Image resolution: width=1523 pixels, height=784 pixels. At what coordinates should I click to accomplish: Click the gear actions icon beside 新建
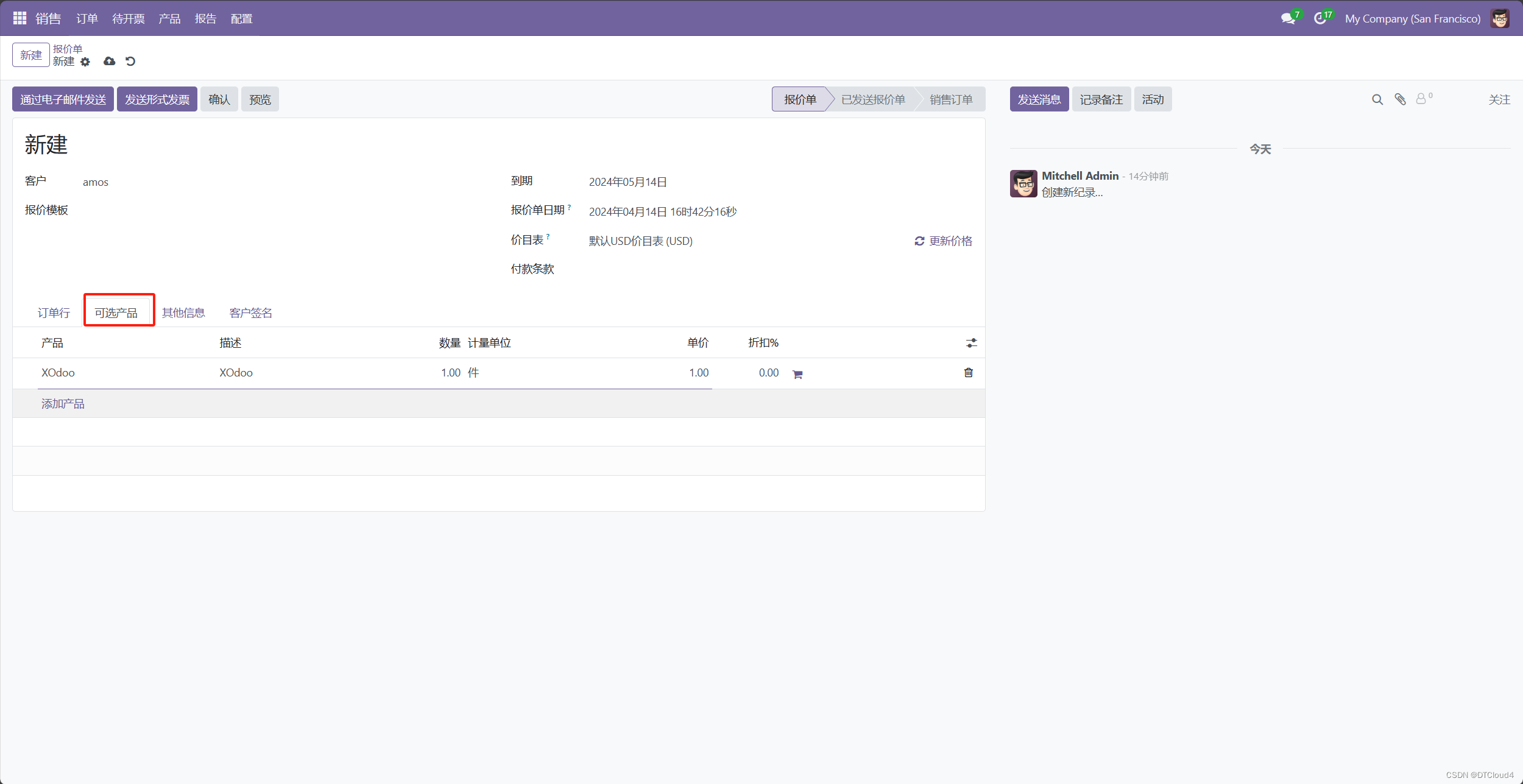[85, 62]
